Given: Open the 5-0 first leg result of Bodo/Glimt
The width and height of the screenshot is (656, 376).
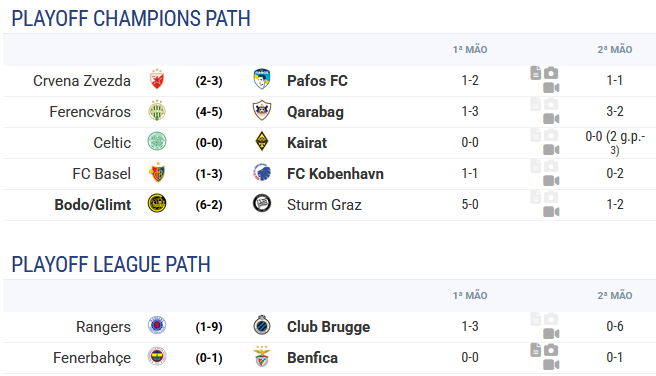Looking at the screenshot, I should click(470, 205).
